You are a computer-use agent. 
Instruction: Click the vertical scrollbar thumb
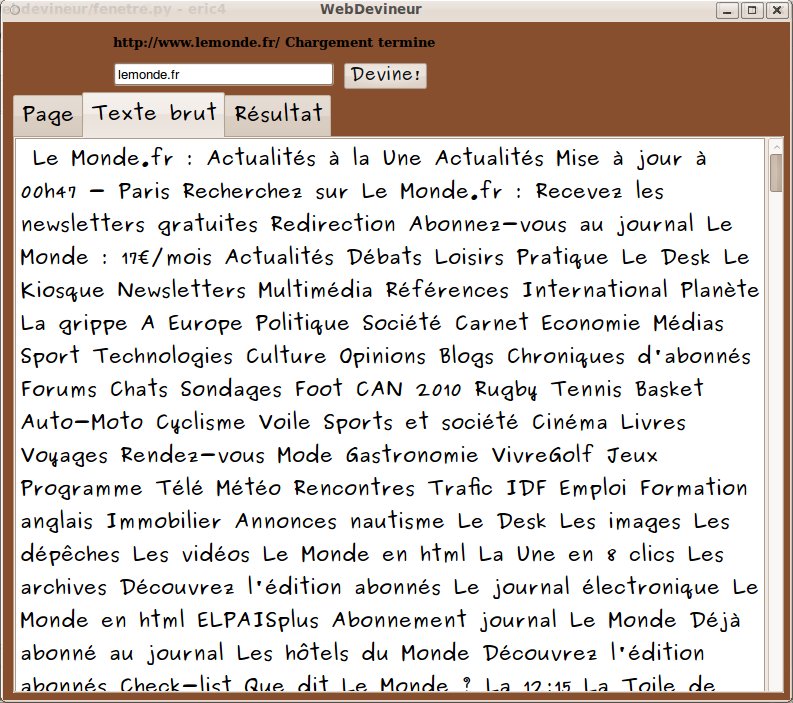[x=776, y=173]
